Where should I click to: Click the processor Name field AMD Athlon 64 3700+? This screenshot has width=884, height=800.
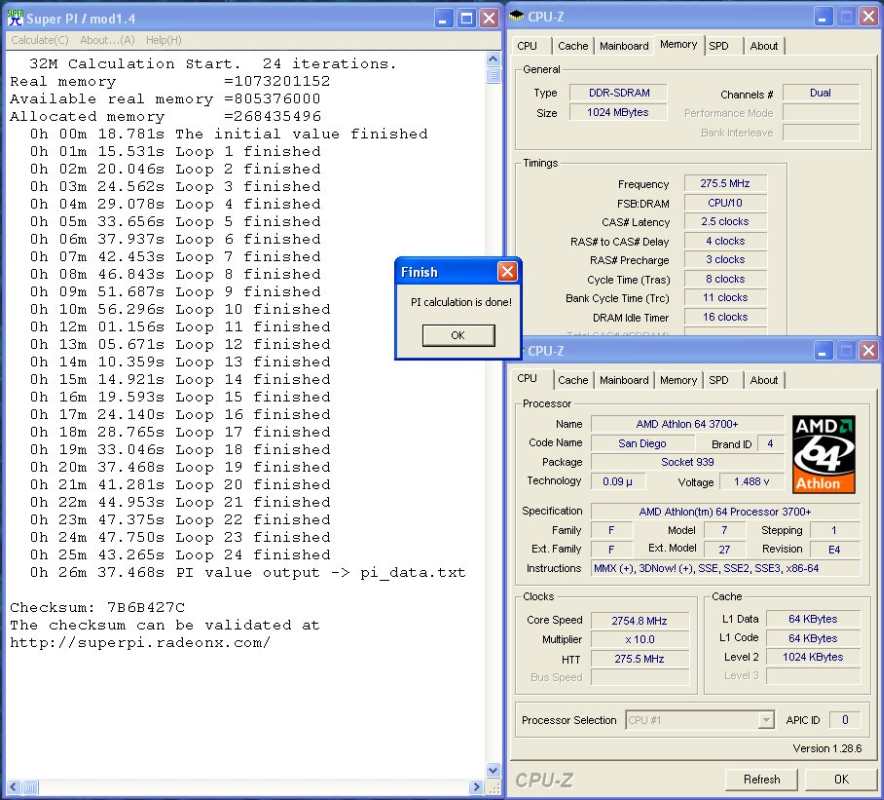(687, 424)
